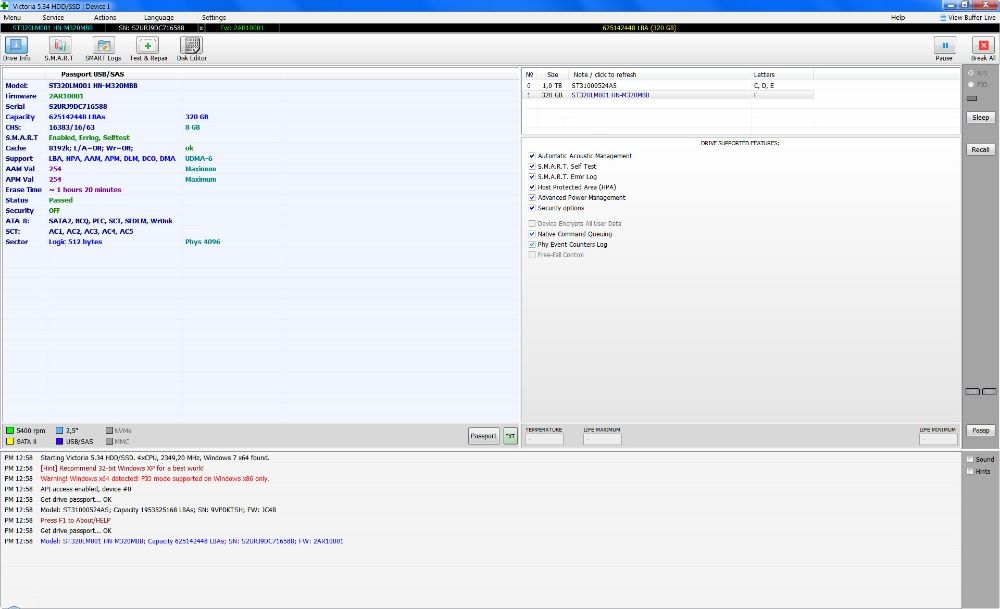
Task: Click the green 5400 rpm indicator
Action: coord(10,431)
